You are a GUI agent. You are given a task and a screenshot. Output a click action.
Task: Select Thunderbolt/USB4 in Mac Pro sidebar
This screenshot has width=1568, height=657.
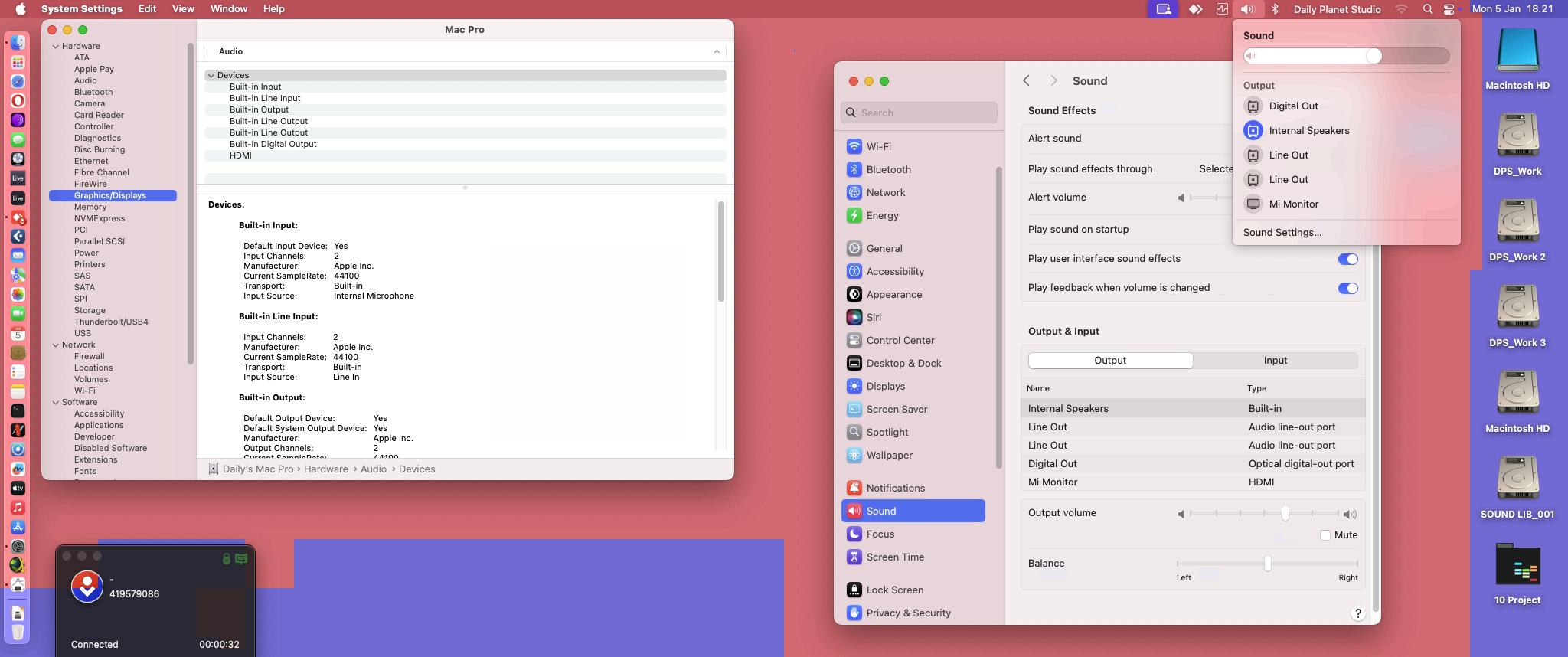(x=111, y=322)
